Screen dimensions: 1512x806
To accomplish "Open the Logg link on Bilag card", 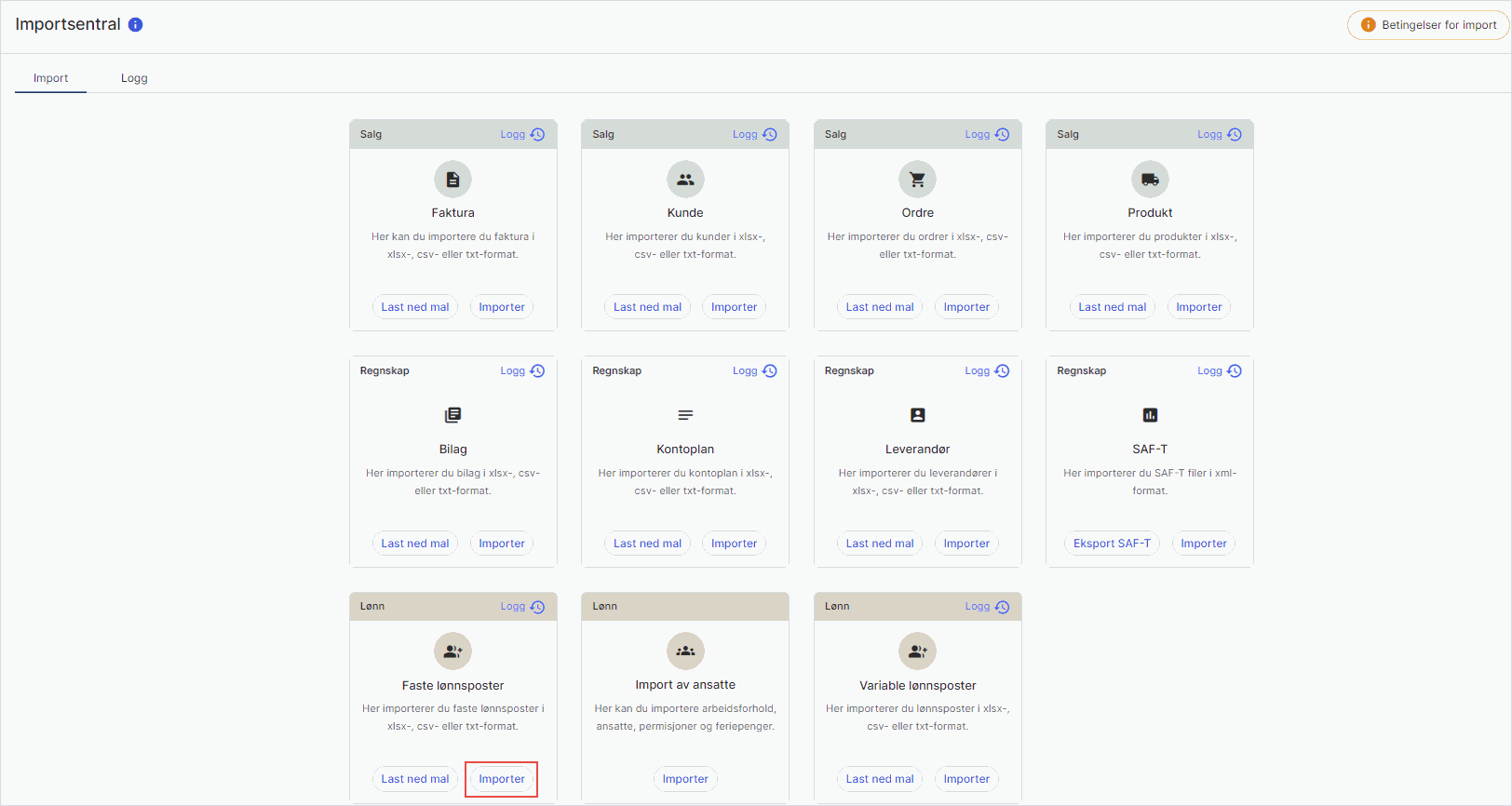I will [521, 370].
